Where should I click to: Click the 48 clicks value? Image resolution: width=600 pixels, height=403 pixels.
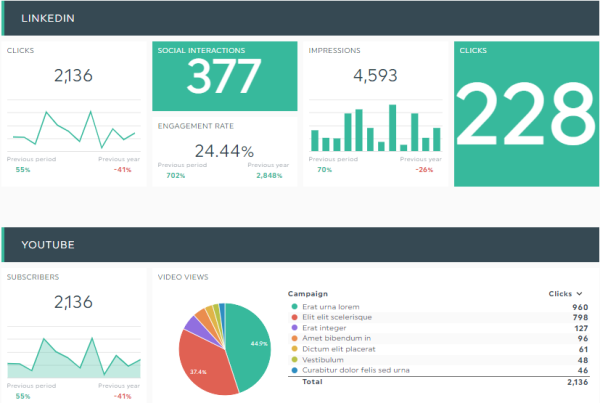[x=583, y=360]
